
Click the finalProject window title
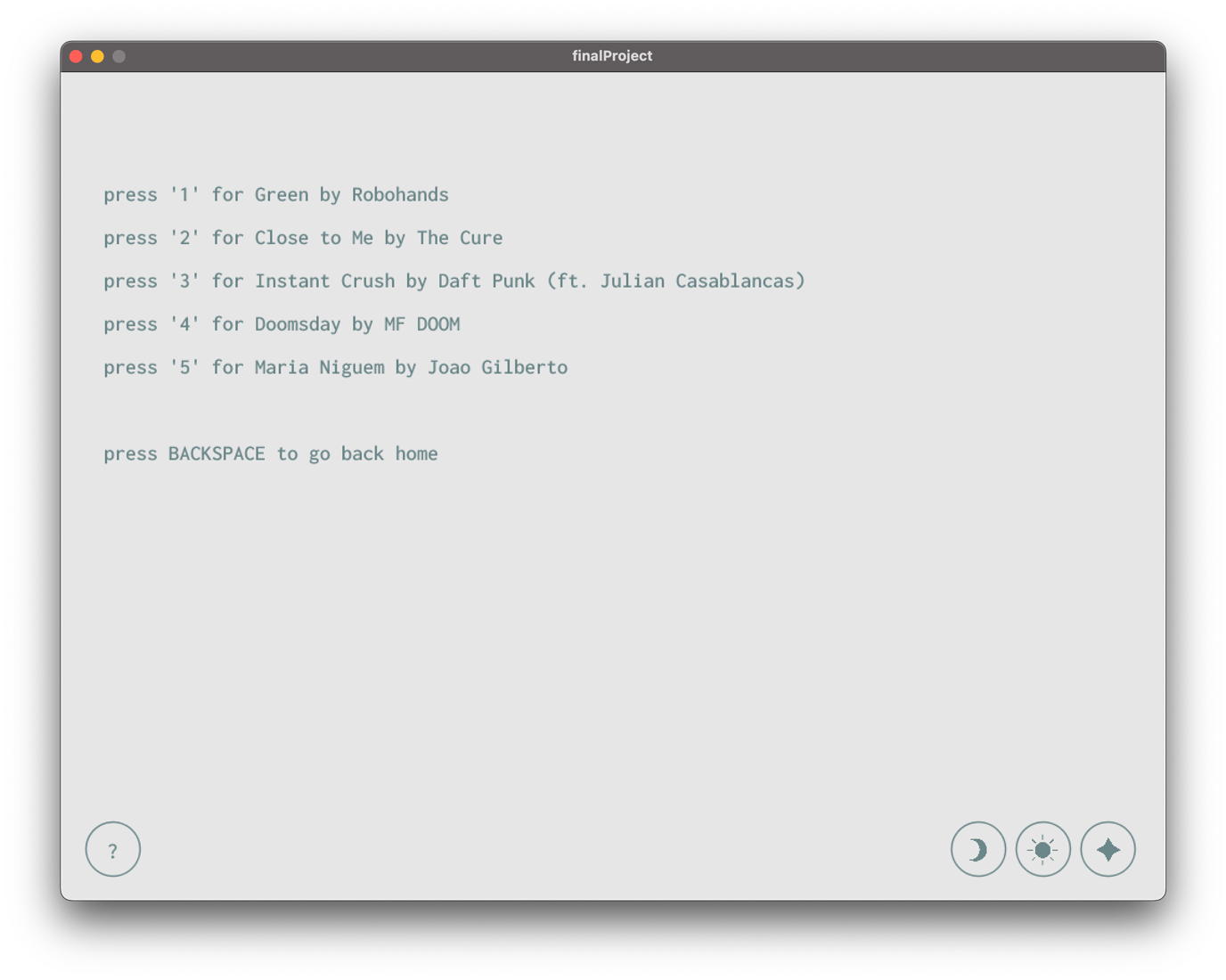[612, 56]
